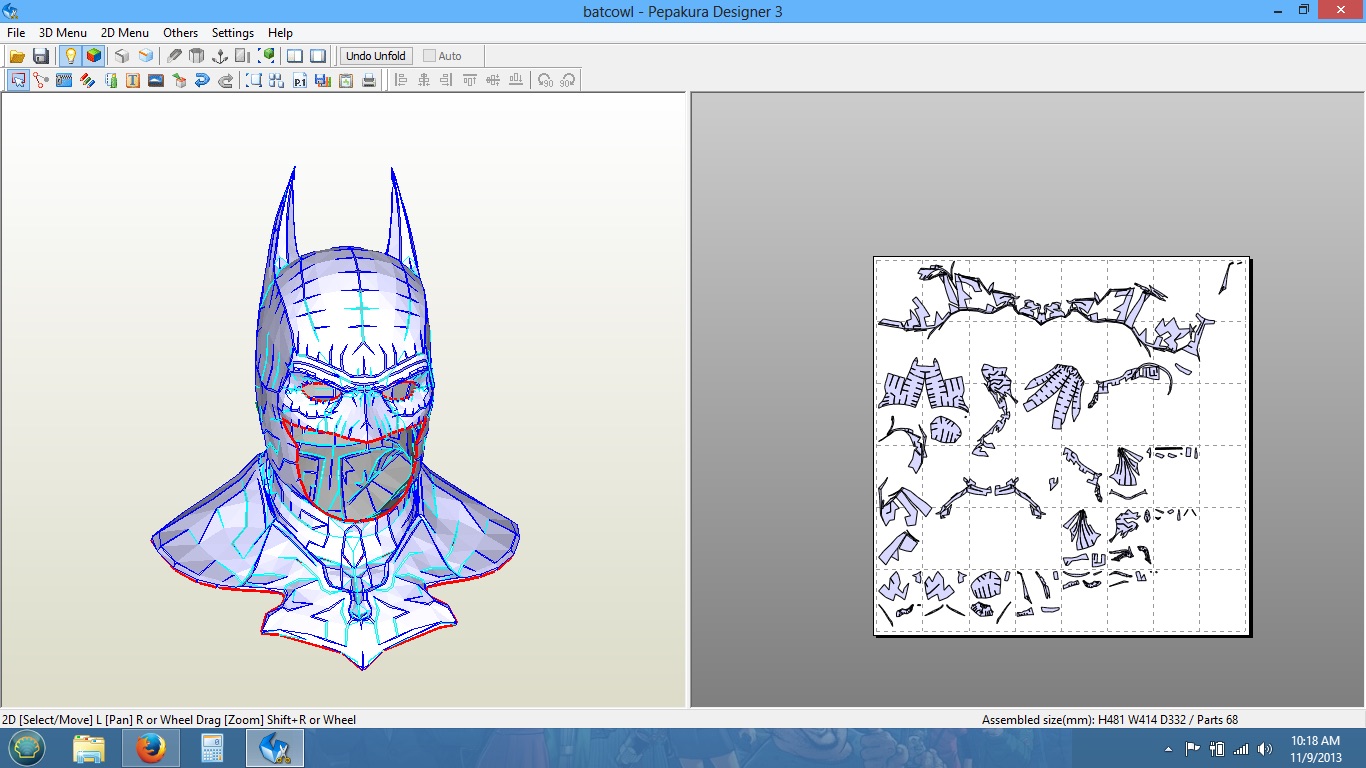Switch to the two-pane split view icon

pos(295,56)
